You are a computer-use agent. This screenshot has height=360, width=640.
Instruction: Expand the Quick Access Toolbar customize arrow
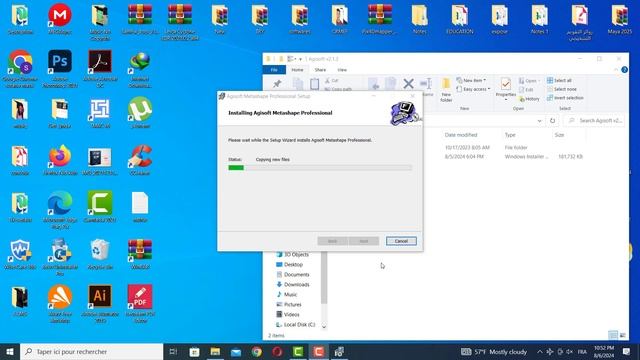click(x=300, y=59)
